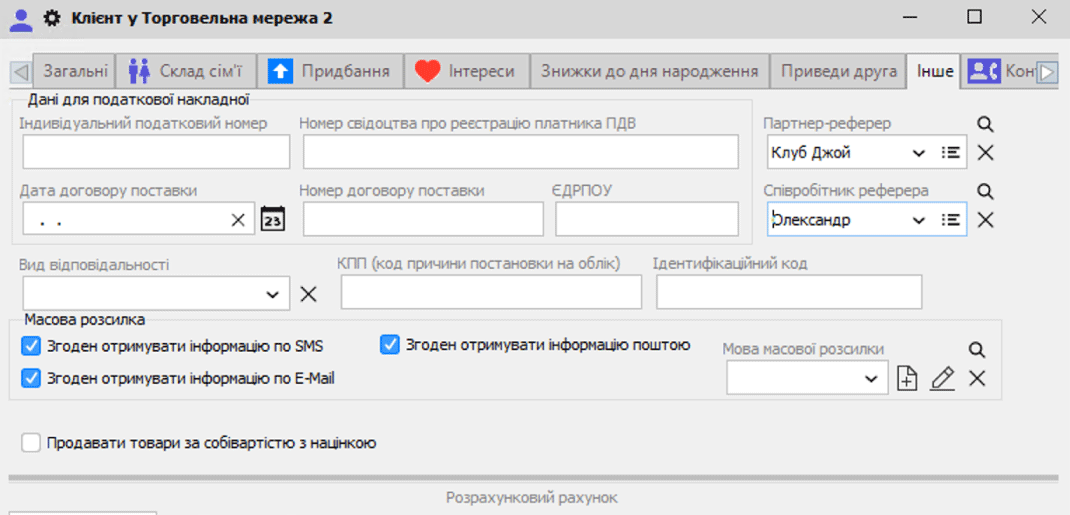Screen dimensions: 1070x515
Task: Expand the Мова масової розсилки dropdown
Action: (x=871, y=379)
